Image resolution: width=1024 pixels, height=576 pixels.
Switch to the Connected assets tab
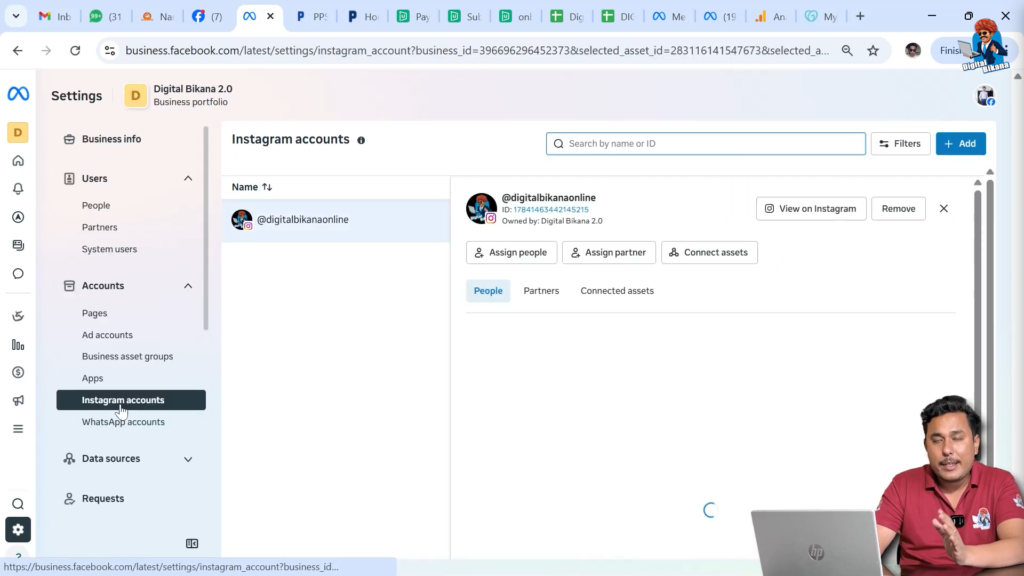point(616,290)
